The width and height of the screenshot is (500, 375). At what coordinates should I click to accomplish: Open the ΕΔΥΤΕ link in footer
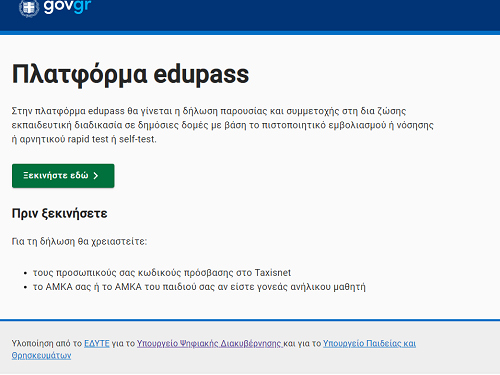[97, 343]
